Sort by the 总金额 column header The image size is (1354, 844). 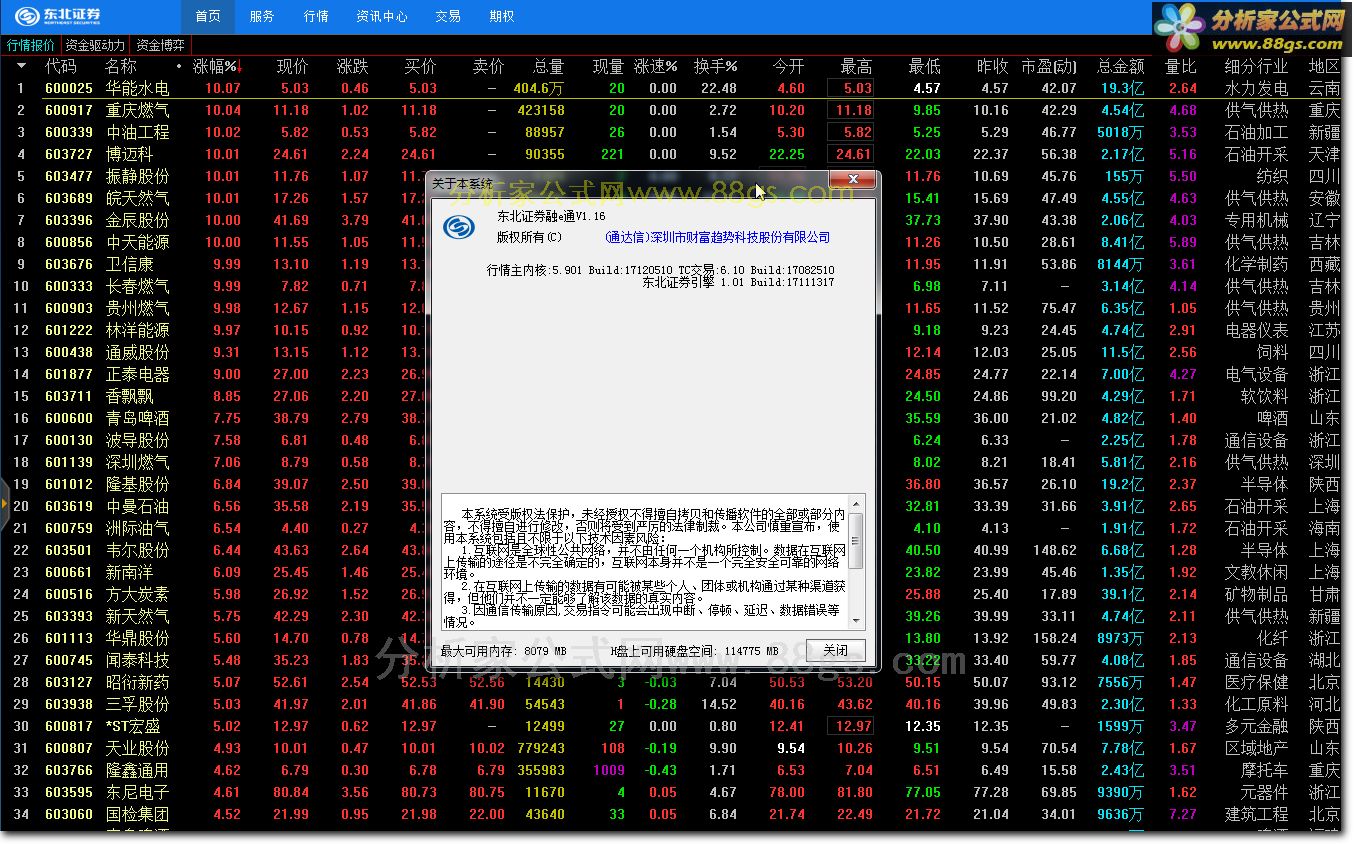point(1121,66)
